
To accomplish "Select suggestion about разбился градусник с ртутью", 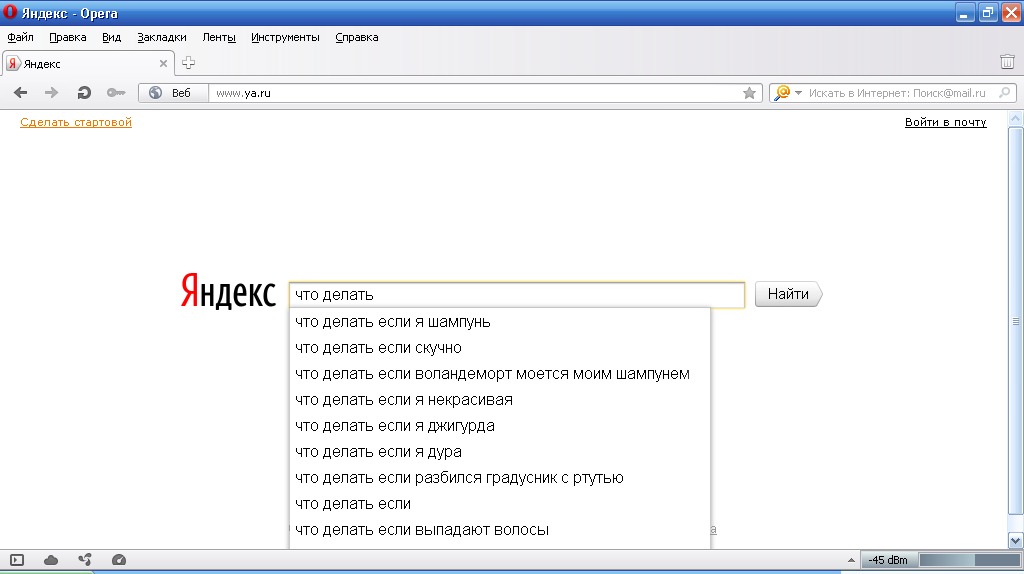I will tap(500, 478).
